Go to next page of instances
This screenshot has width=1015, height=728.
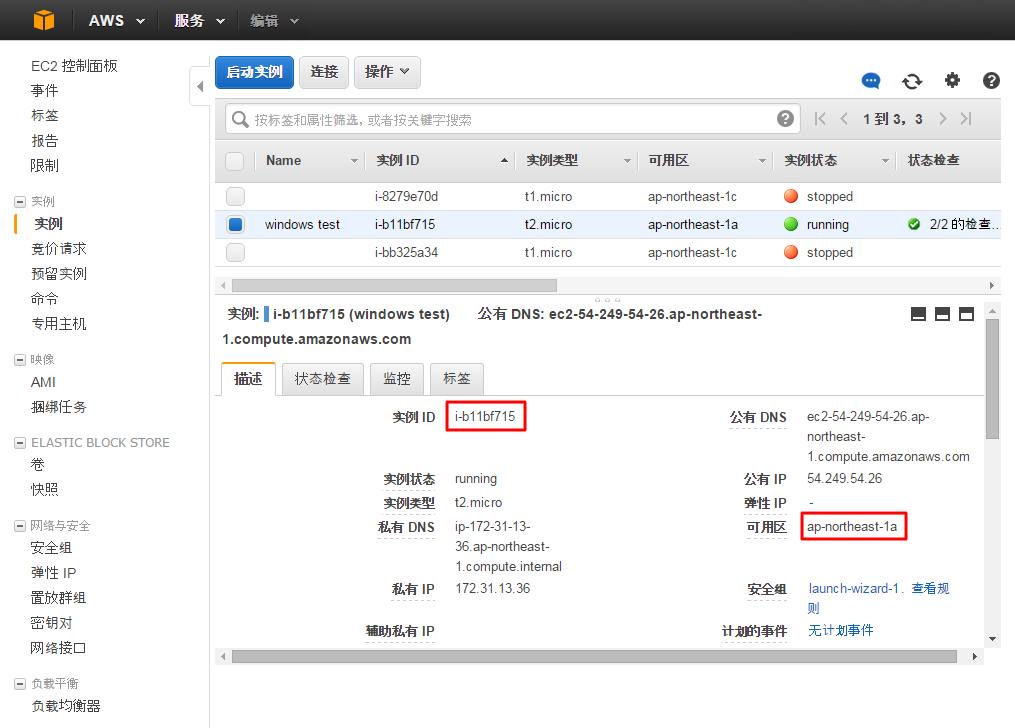tap(942, 119)
